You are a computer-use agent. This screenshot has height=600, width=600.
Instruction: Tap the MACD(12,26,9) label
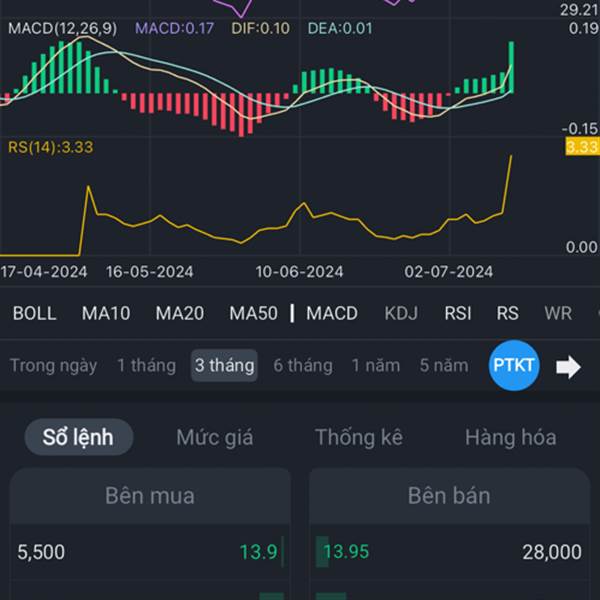62,28
